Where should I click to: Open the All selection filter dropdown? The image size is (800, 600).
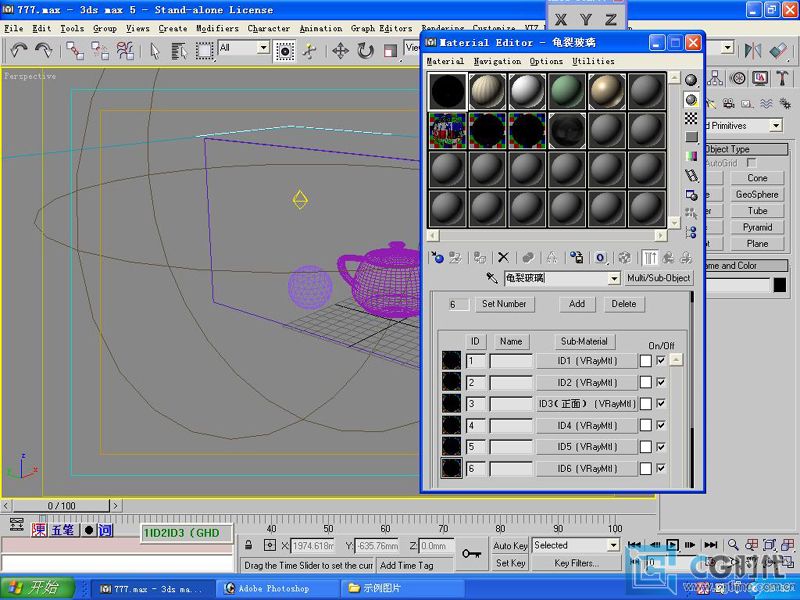(x=263, y=48)
